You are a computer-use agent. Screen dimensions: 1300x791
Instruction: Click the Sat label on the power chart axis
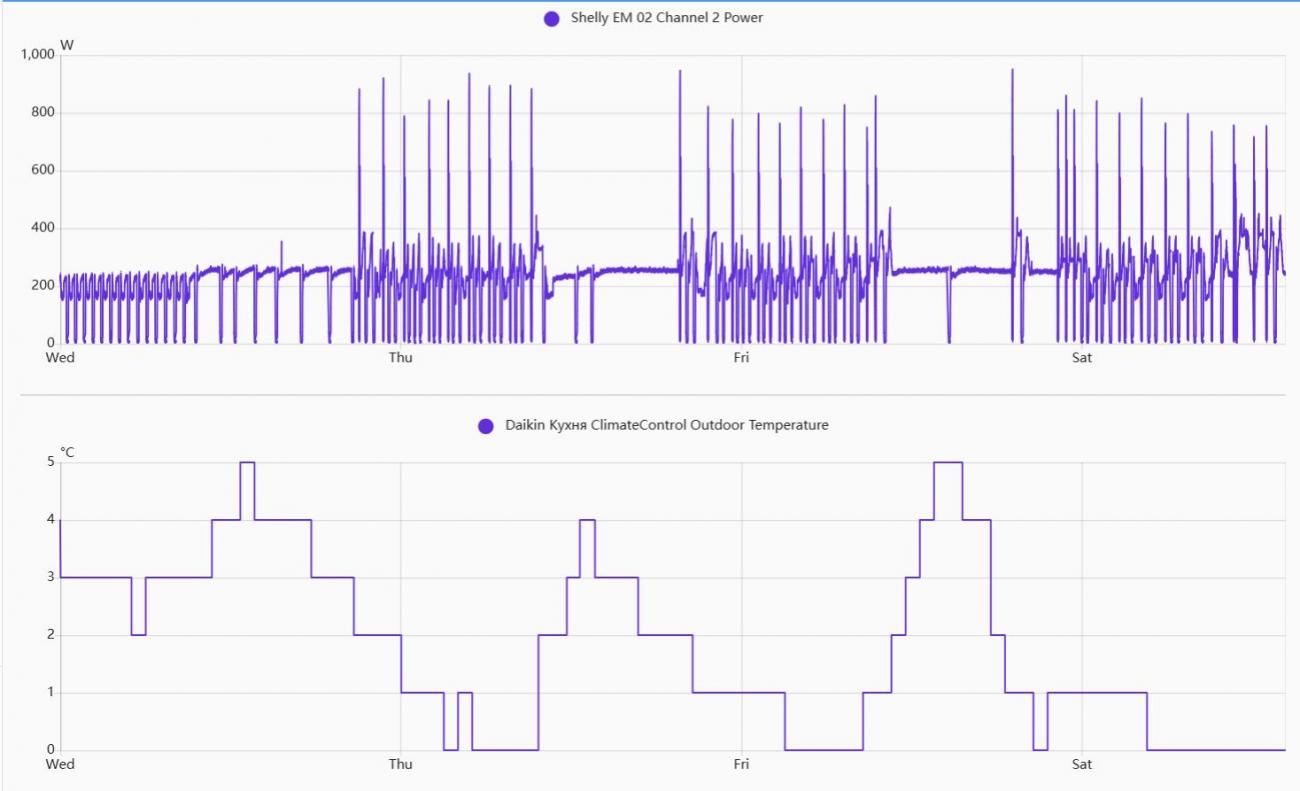click(1082, 358)
